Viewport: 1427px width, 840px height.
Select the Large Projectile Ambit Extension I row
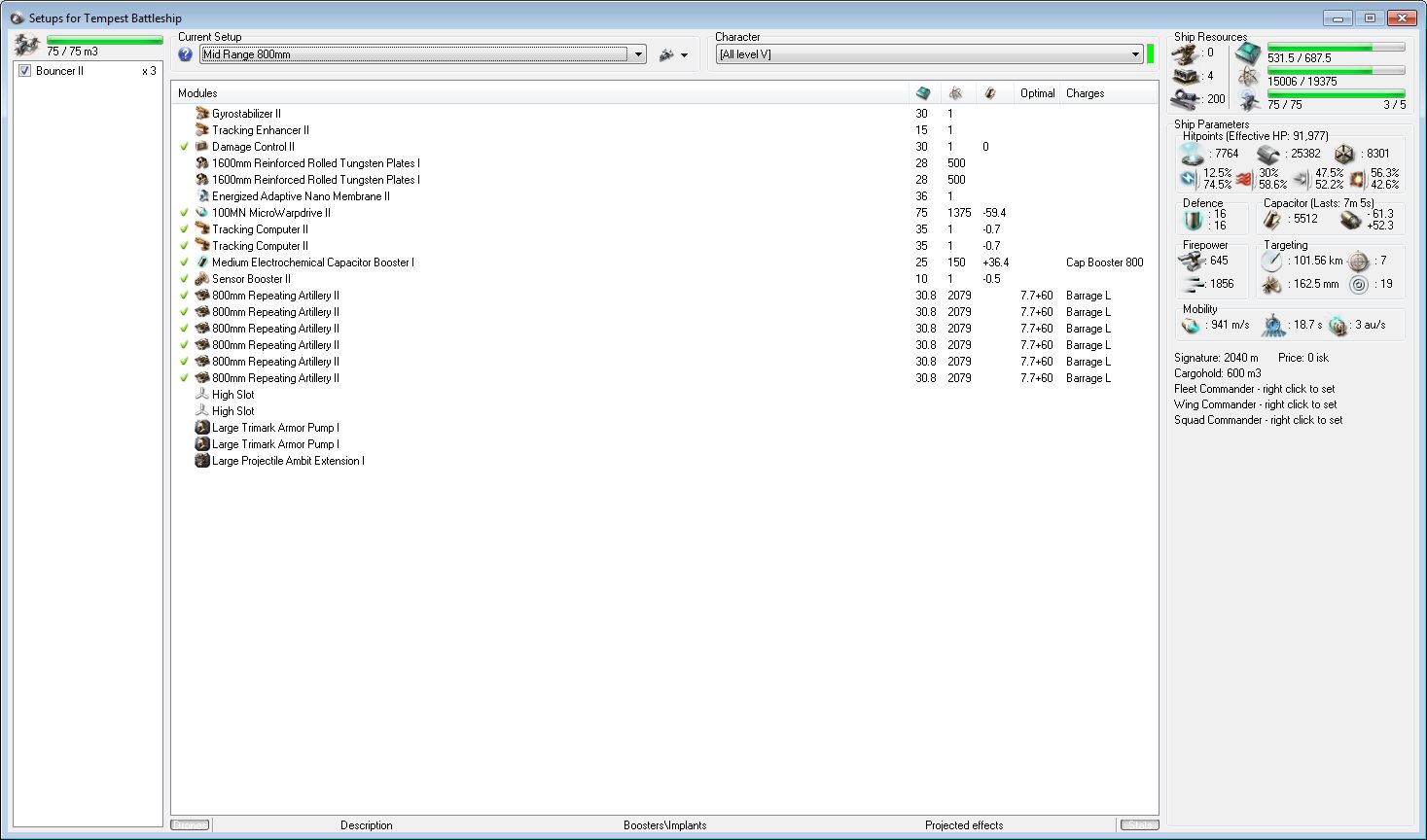pyautogui.click(x=664, y=461)
